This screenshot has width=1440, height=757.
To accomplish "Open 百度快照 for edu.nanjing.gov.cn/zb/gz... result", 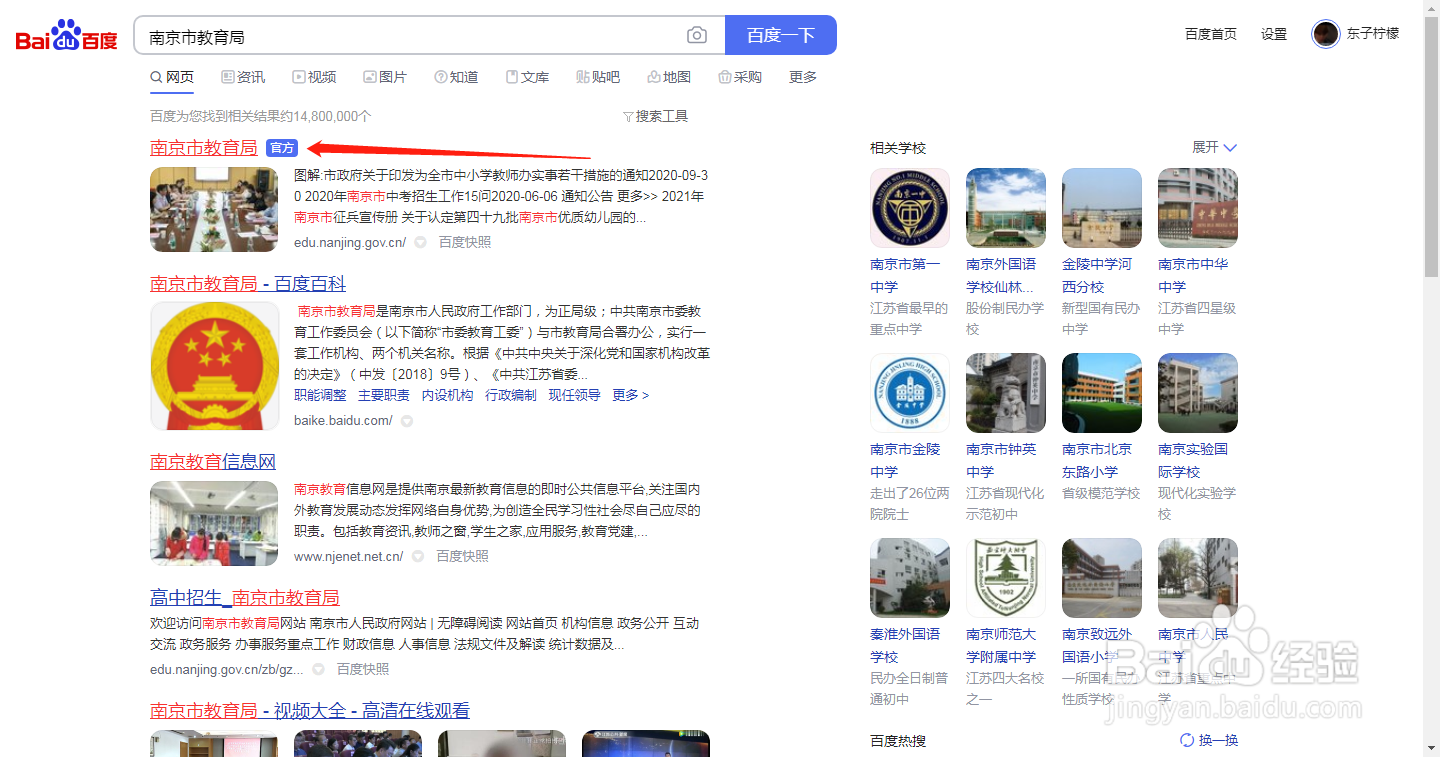I will 363,669.
